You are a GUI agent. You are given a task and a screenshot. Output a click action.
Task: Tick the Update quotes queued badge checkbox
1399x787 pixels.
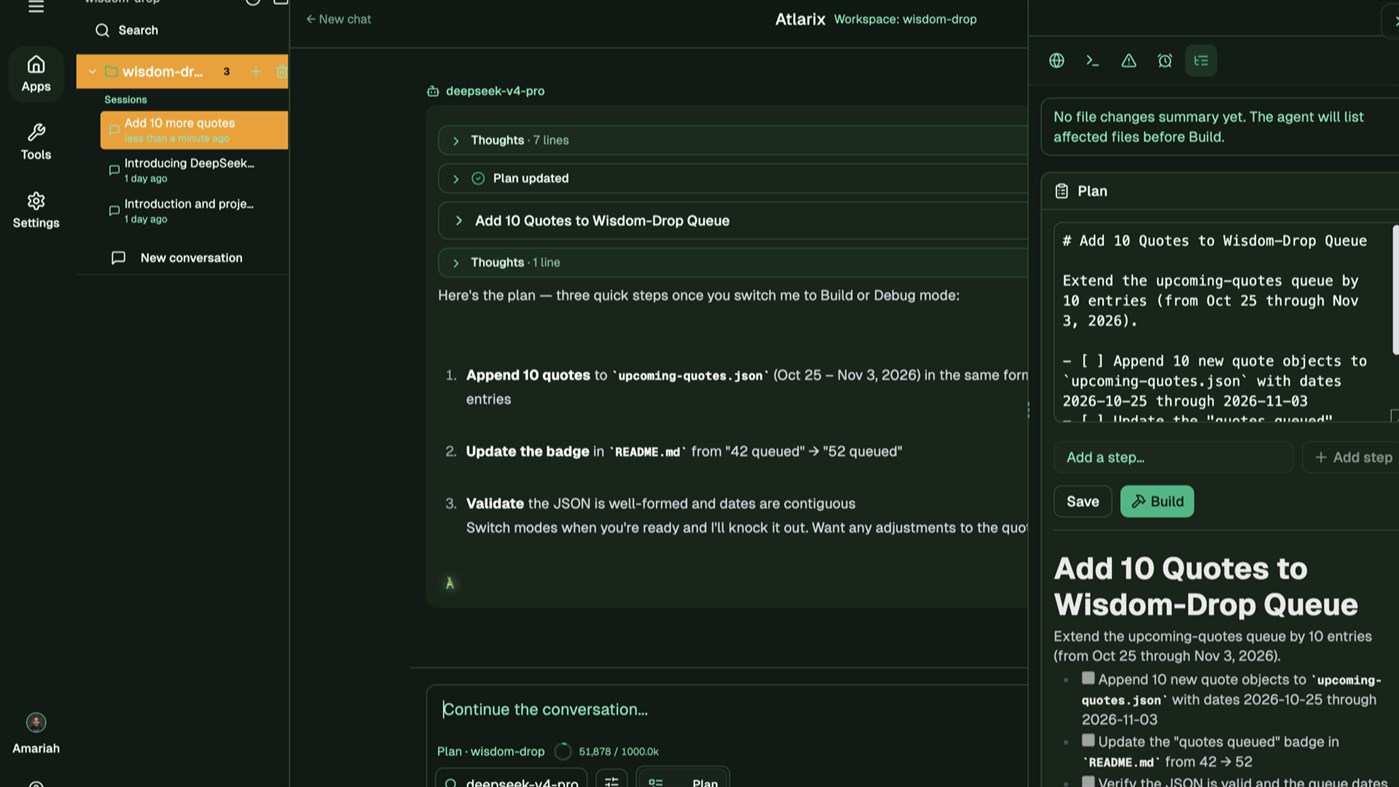(x=1088, y=740)
